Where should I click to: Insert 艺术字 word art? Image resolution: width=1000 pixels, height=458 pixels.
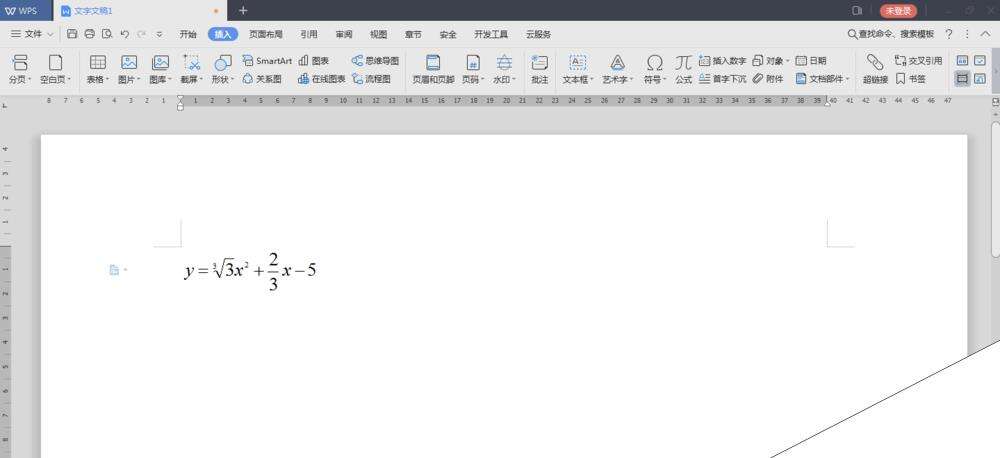coord(617,70)
